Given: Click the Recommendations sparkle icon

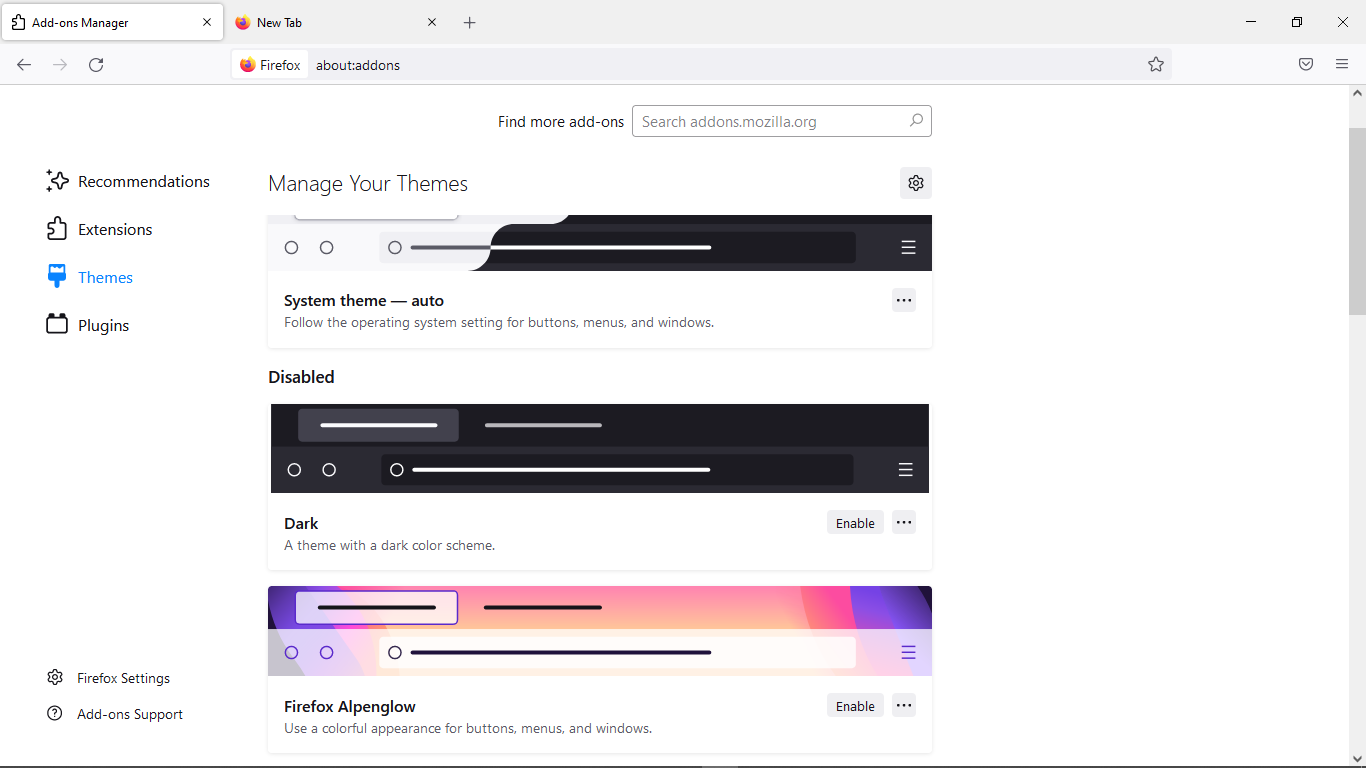Looking at the screenshot, I should 57,181.
